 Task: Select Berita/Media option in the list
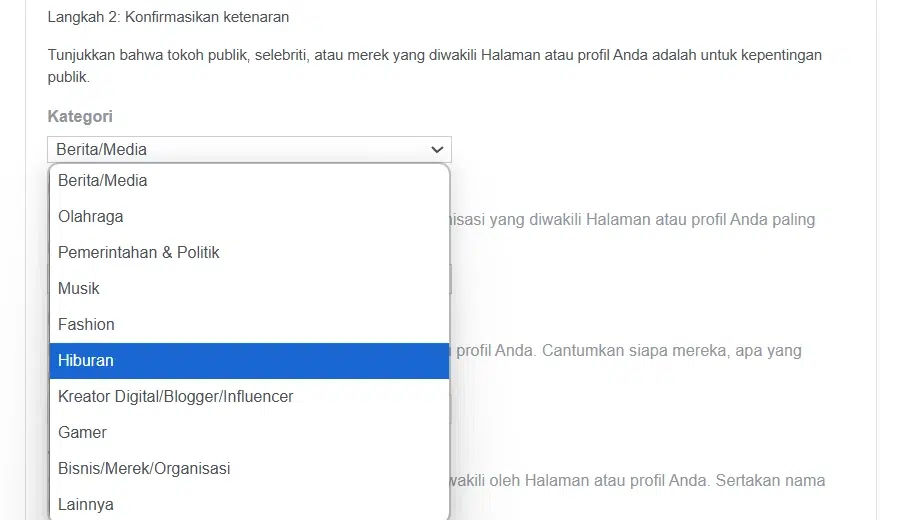coord(249,181)
